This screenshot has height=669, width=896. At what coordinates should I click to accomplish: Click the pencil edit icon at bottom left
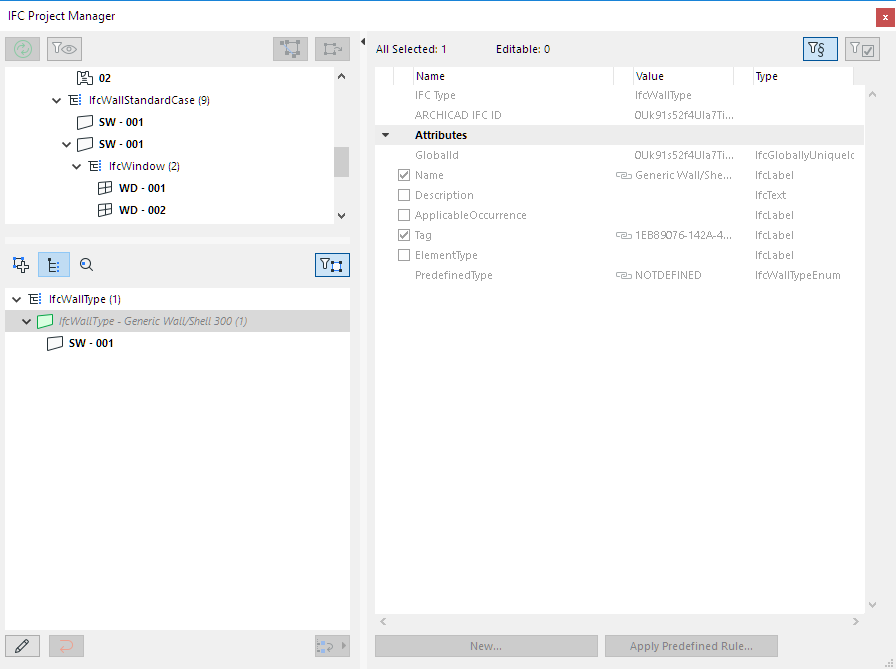tap(22, 646)
